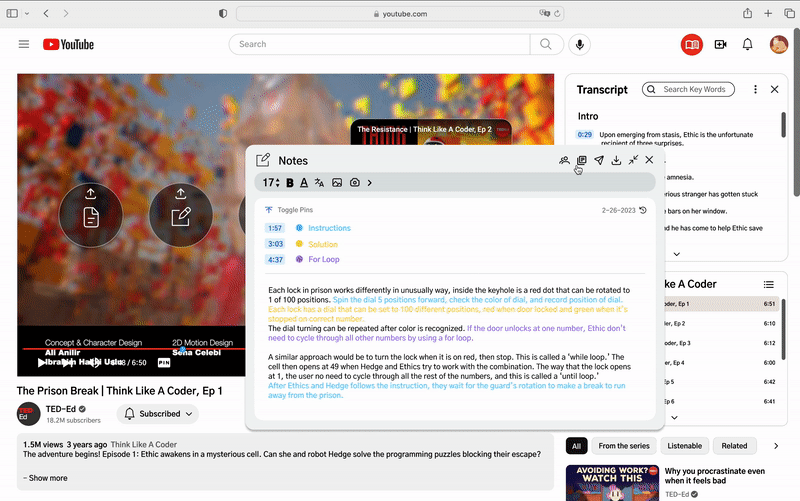This screenshot has height=501, width=800.
Task: Expand the playlist with bottom chevron
Action: [674, 417]
